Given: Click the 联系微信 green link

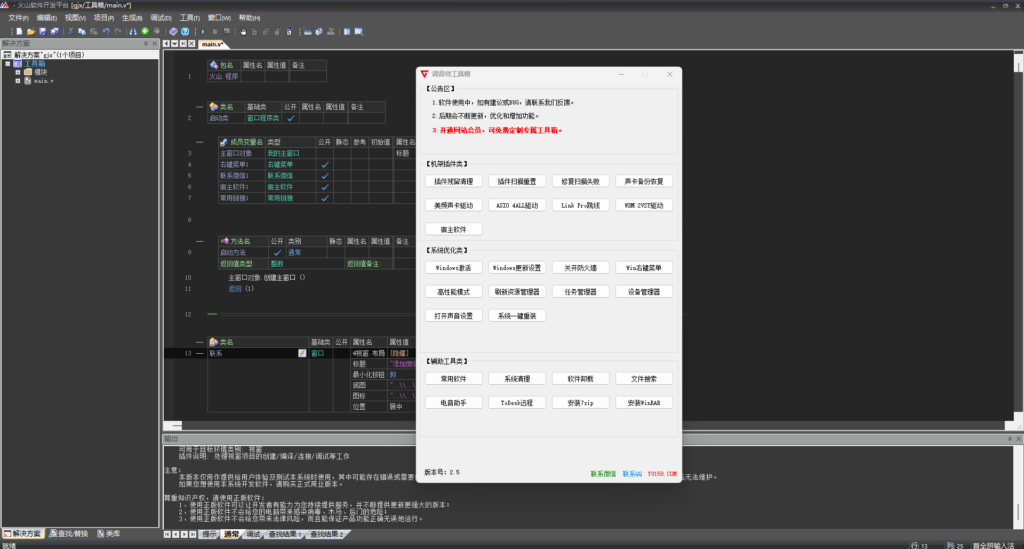Looking at the screenshot, I should tap(603, 473).
